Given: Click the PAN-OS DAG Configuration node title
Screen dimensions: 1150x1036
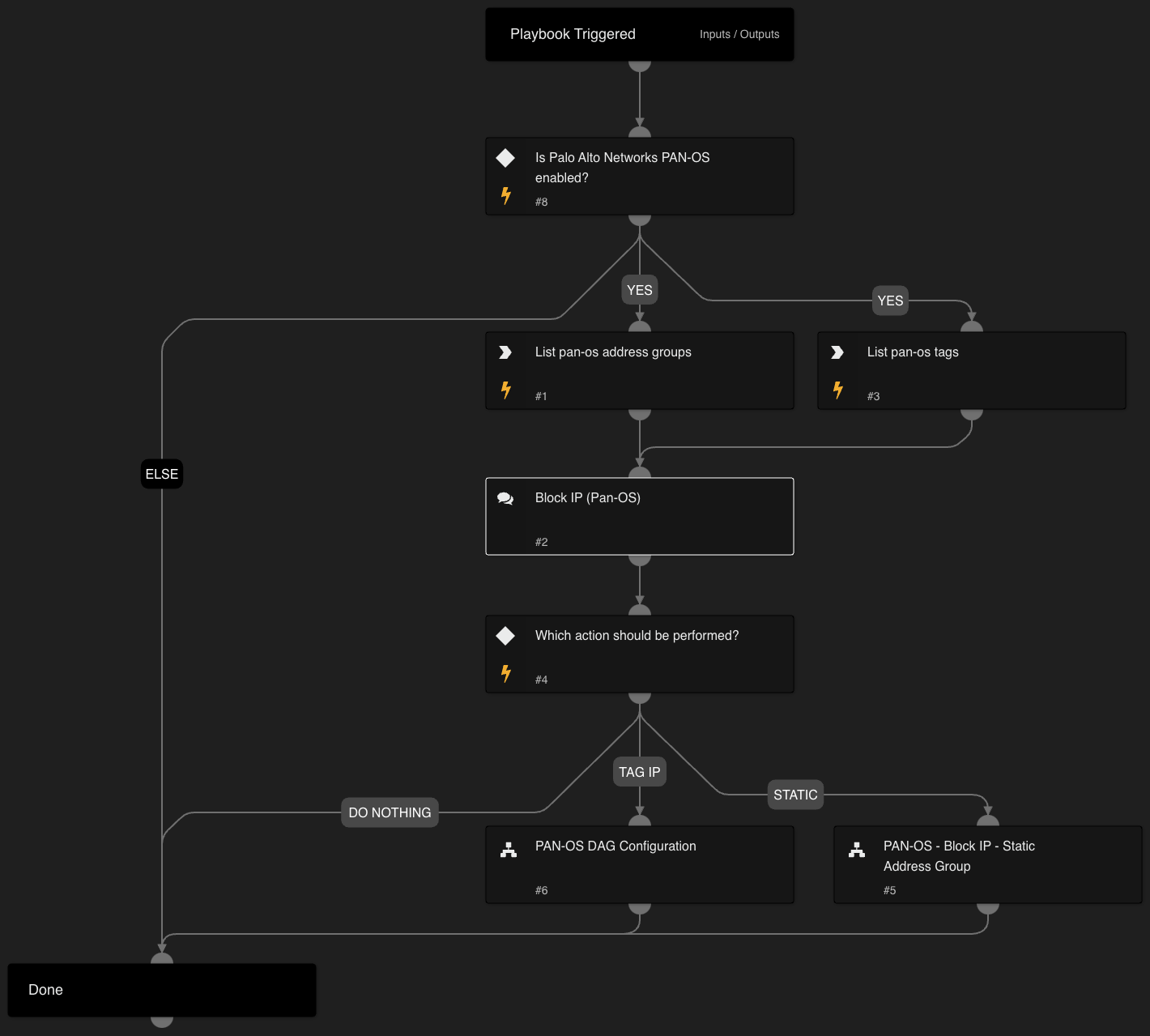Looking at the screenshot, I should [x=615, y=846].
